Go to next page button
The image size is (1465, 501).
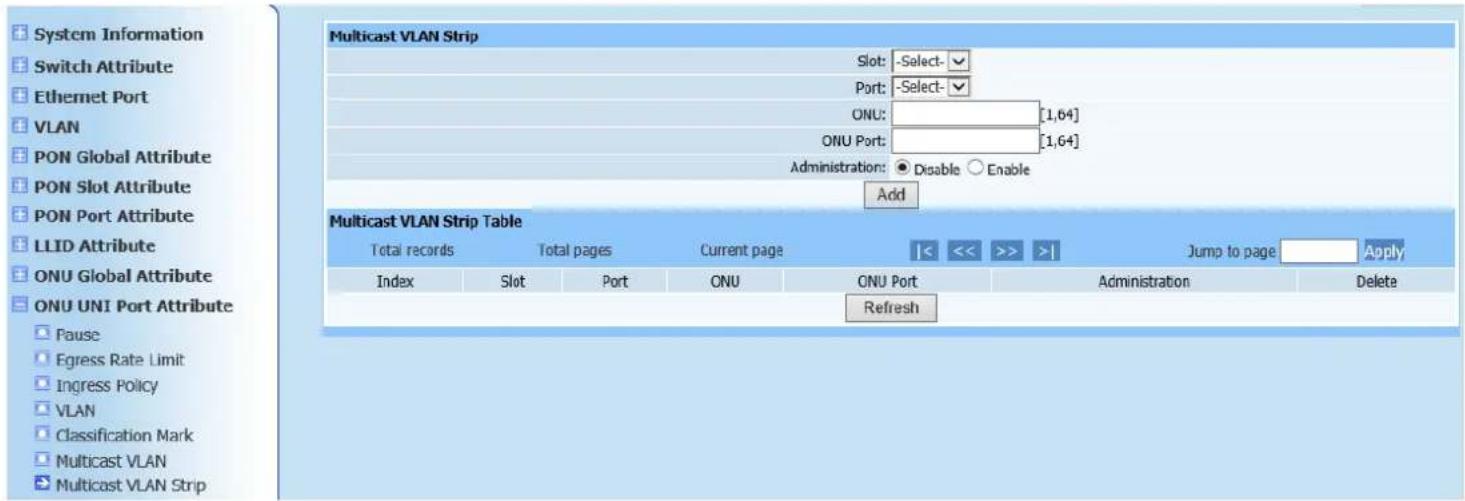(1005, 252)
